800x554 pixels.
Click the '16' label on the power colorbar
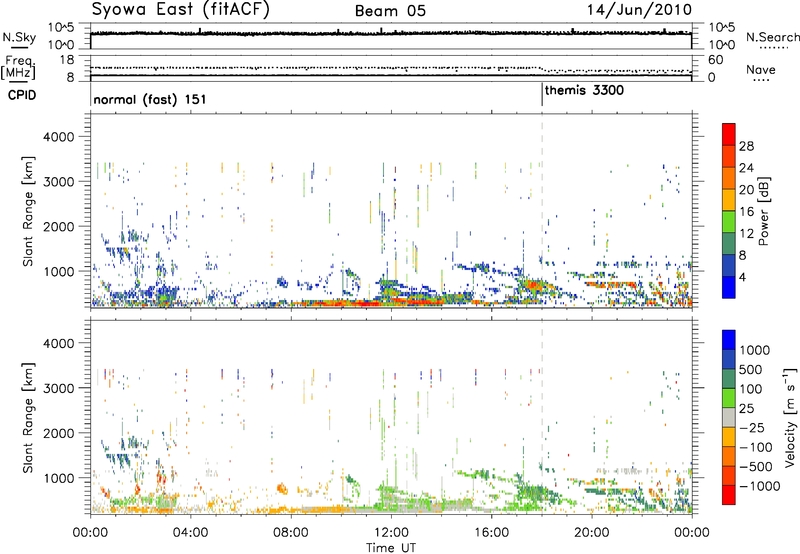(746, 212)
